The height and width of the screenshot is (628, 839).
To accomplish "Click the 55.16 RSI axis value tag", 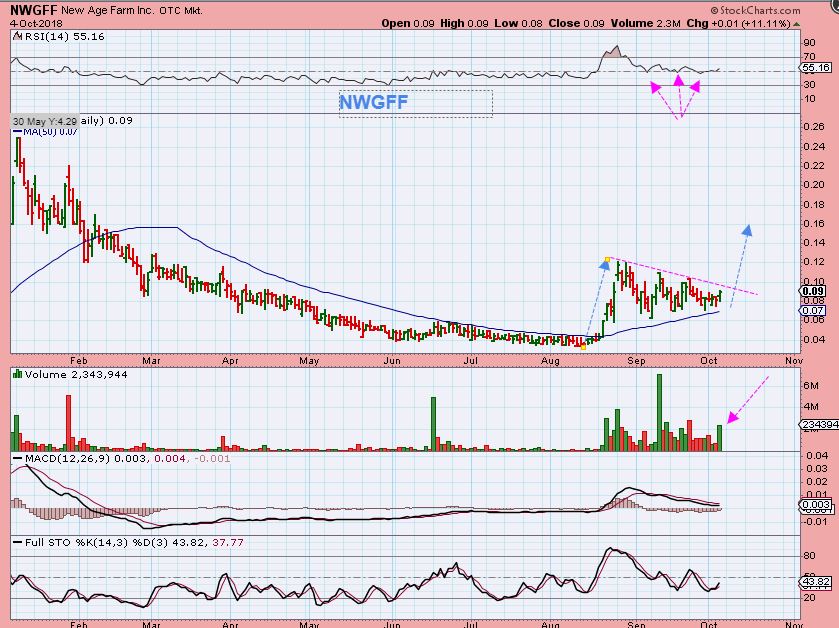I will (x=816, y=67).
